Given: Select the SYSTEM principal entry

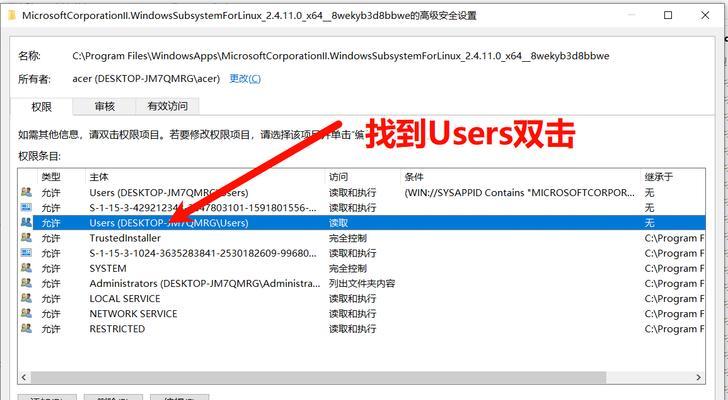Looking at the screenshot, I should 108,268.
